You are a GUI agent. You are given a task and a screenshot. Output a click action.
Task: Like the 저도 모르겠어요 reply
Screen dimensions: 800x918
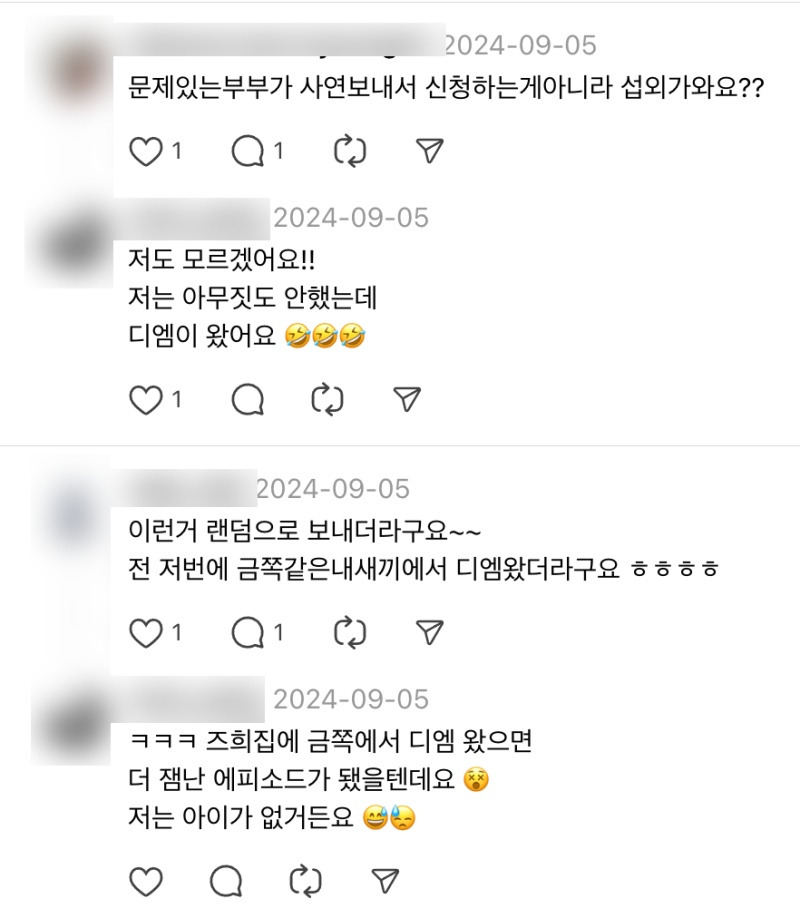147,400
